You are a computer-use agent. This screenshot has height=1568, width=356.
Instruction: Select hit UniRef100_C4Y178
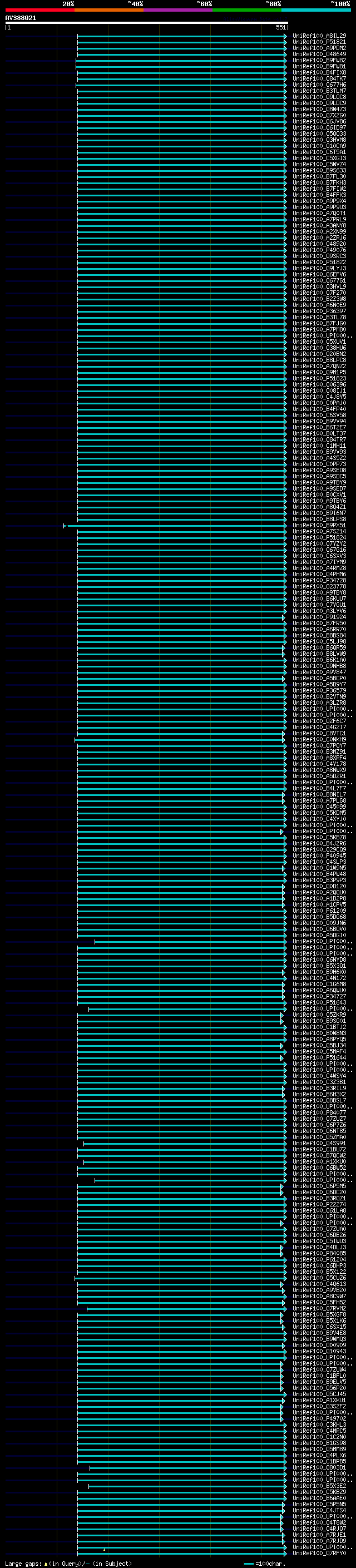pyautogui.click(x=319, y=764)
